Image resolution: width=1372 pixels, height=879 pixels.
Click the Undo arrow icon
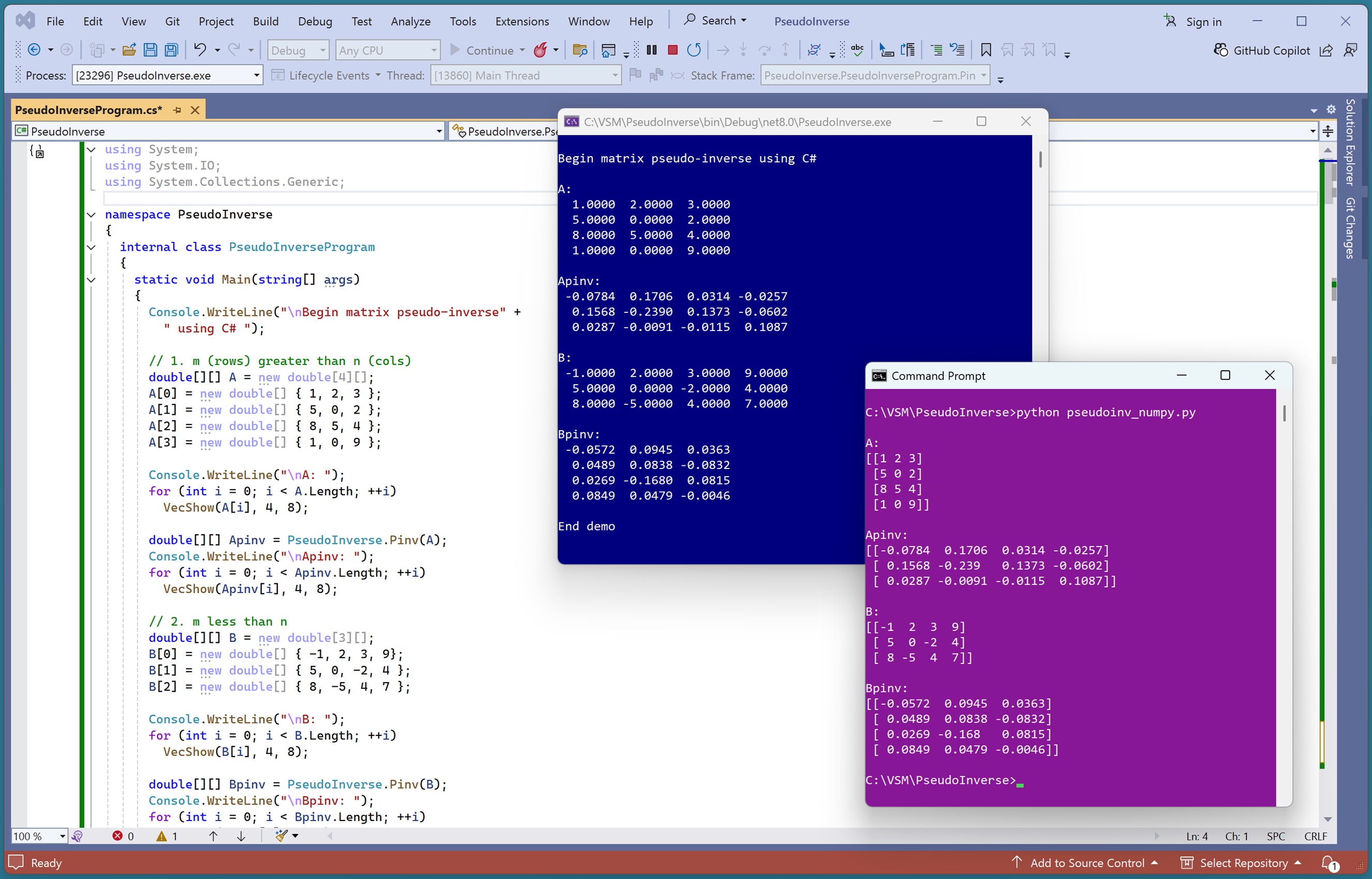coord(200,50)
